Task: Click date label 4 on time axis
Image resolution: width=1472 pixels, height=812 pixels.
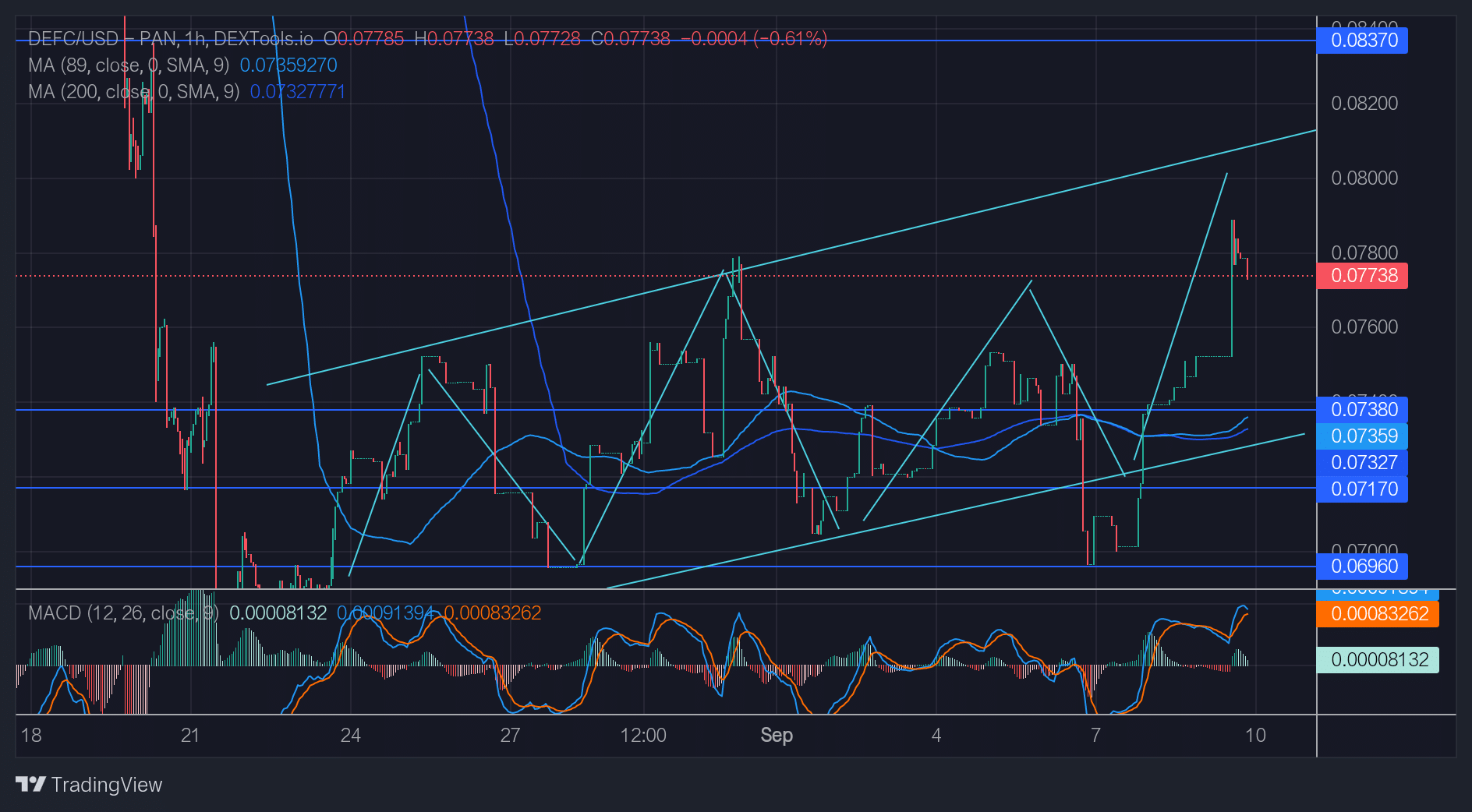Action: click(x=936, y=735)
